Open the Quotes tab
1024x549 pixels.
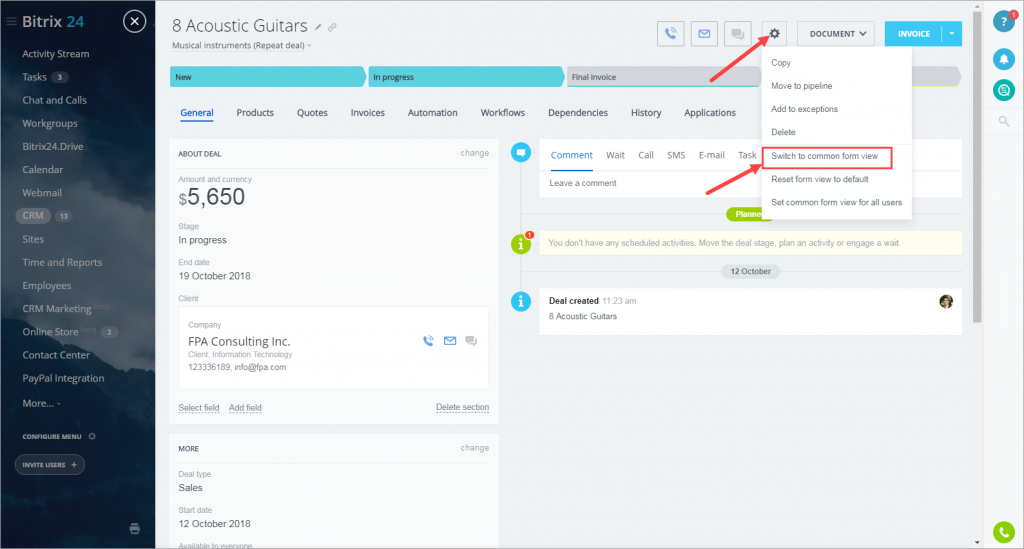[312, 113]
